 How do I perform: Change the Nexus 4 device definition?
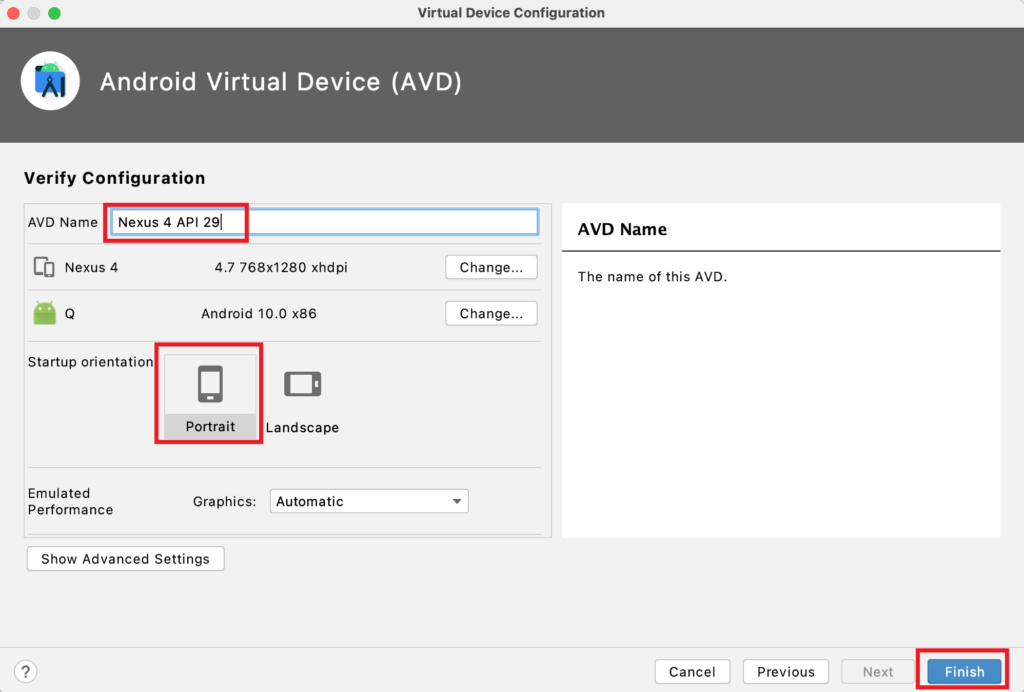point(491,267)
